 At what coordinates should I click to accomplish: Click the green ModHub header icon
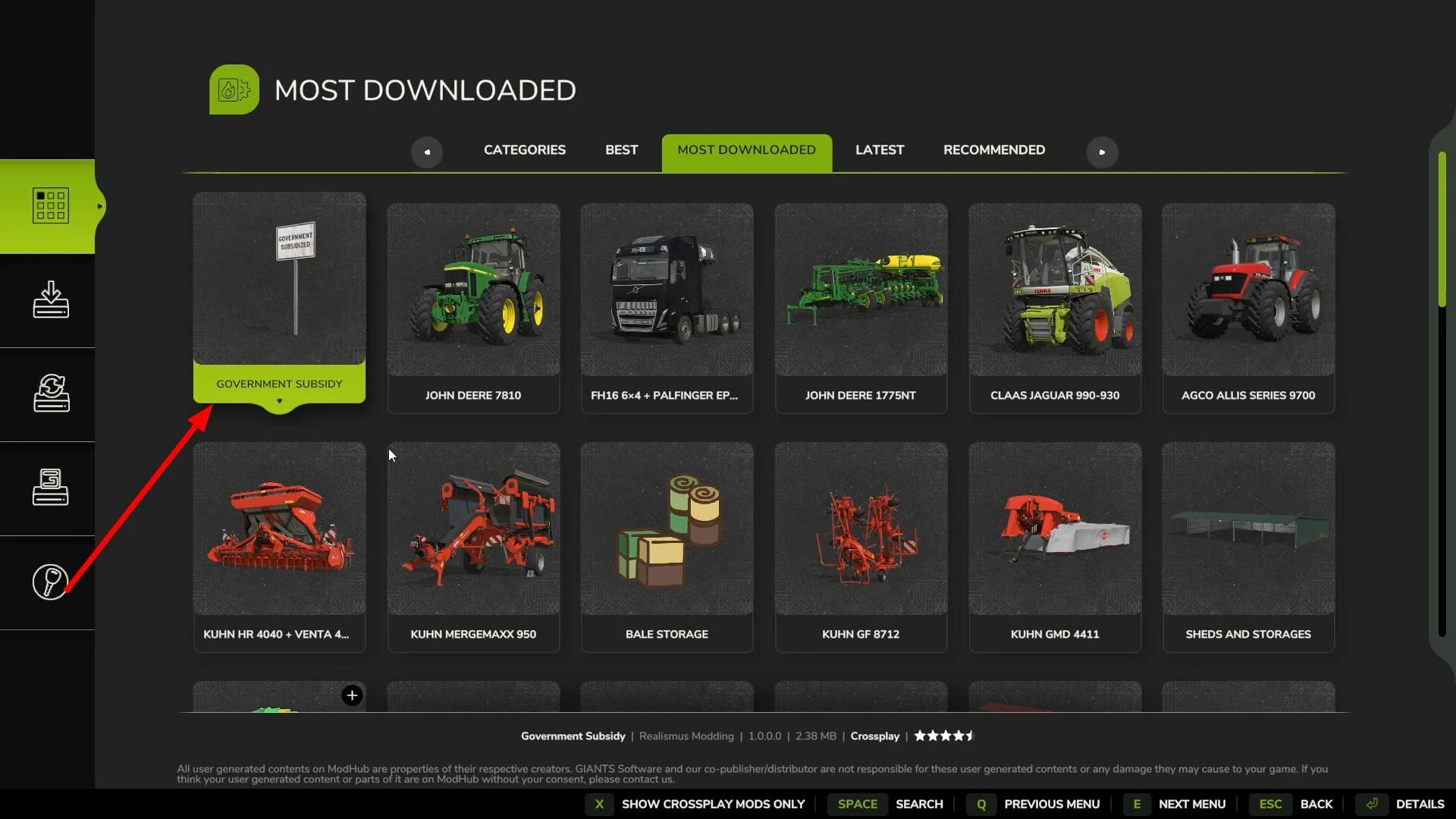(x=234, y=89)
